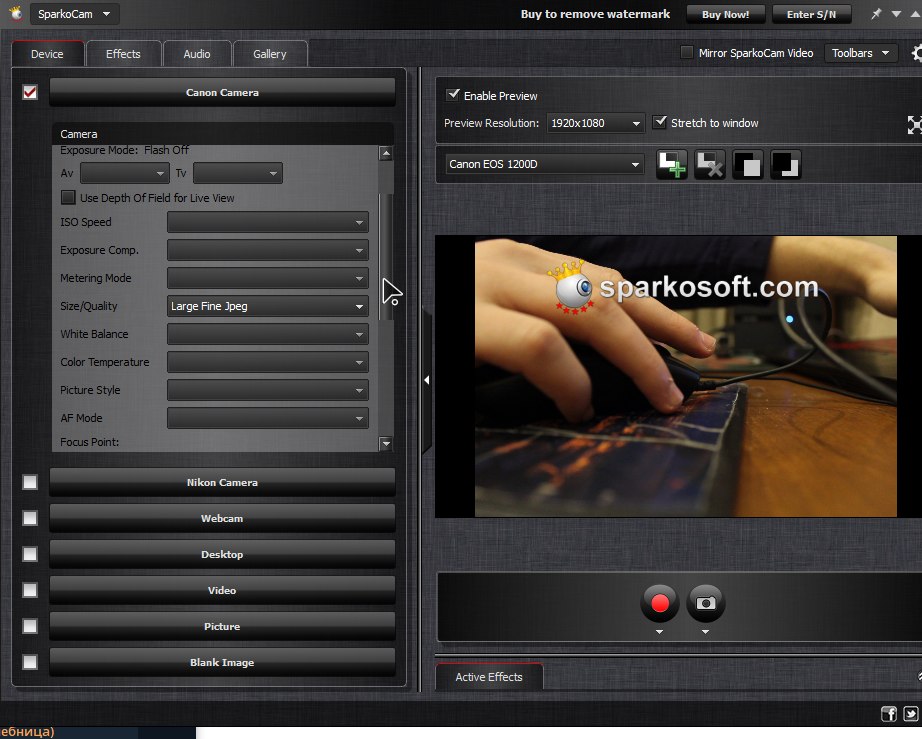The width and height of the screenshot is (922, 739).
Task: Uncheck the Canon Camera checkbox
Action: (x=30, y=92)
